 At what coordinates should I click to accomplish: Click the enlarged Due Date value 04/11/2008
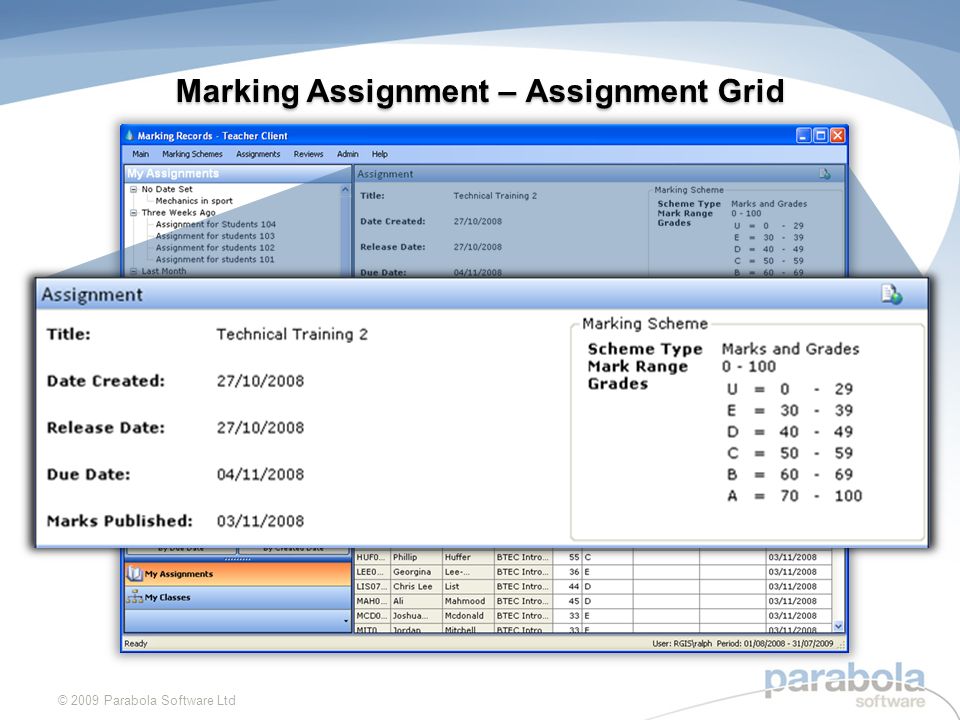260,474
